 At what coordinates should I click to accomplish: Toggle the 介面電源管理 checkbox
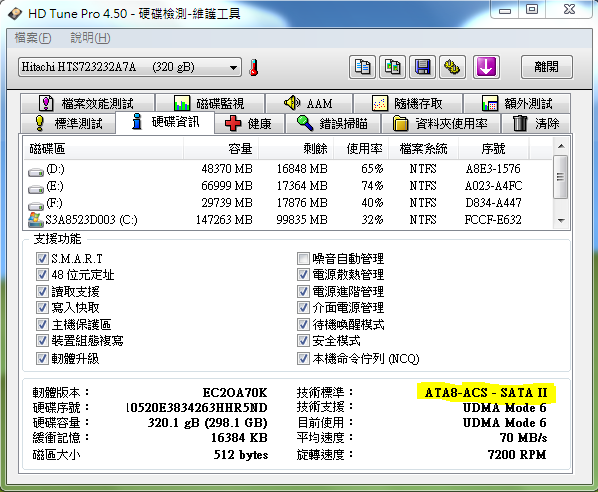click(303, 307)
